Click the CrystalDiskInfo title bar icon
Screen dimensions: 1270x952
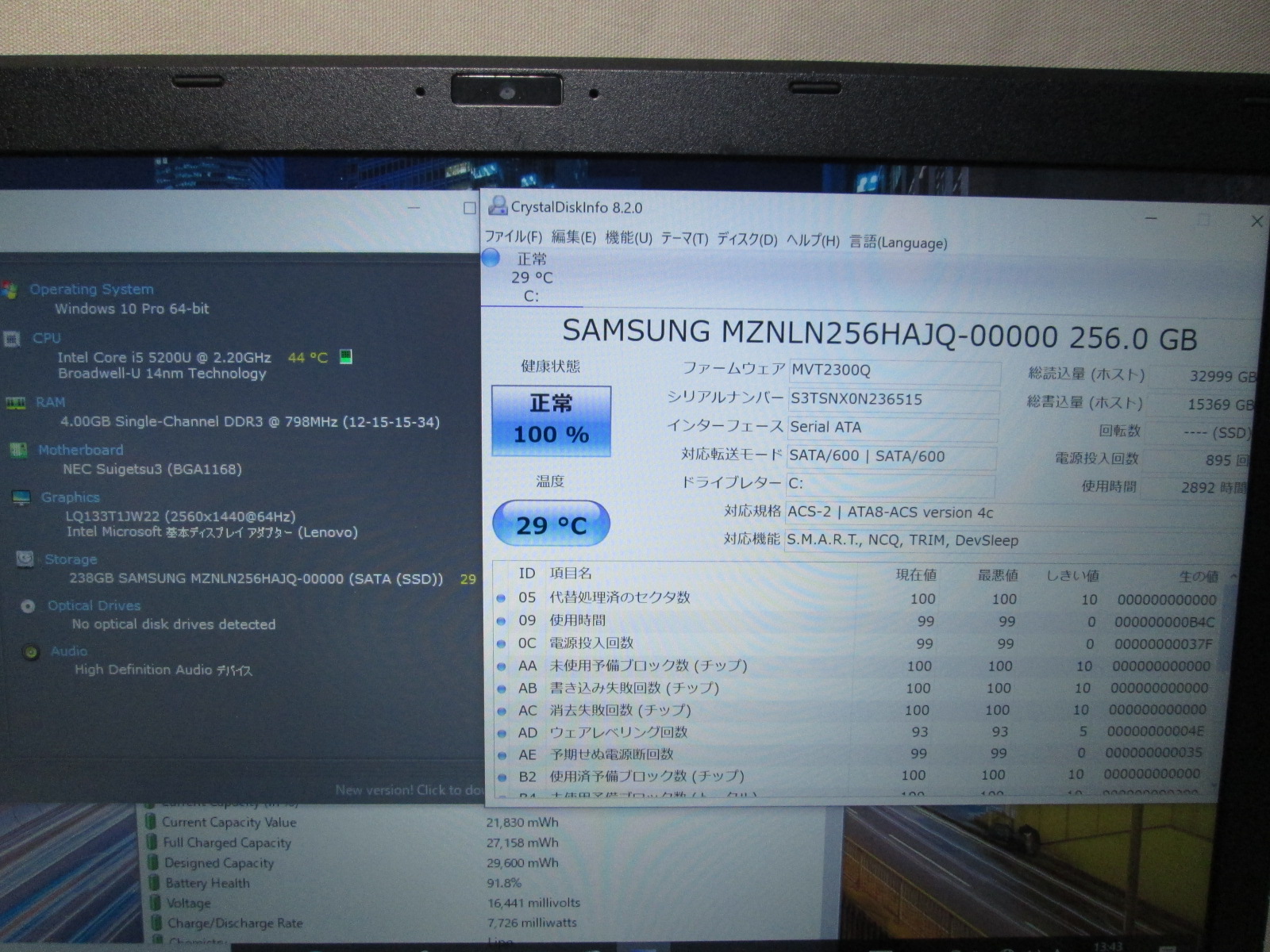click(498, 206)
